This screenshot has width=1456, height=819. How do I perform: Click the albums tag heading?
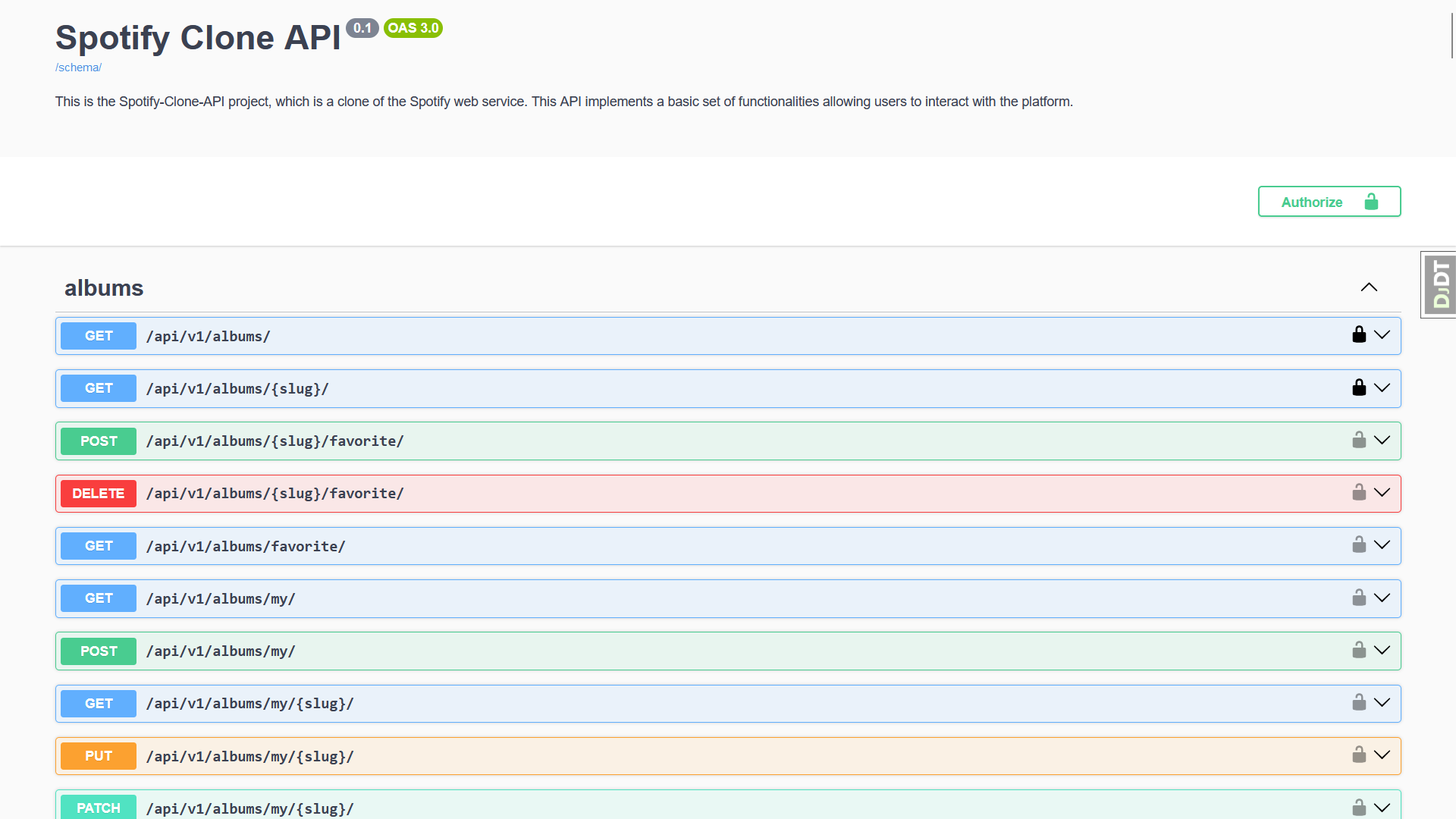[x=104, y=288]
